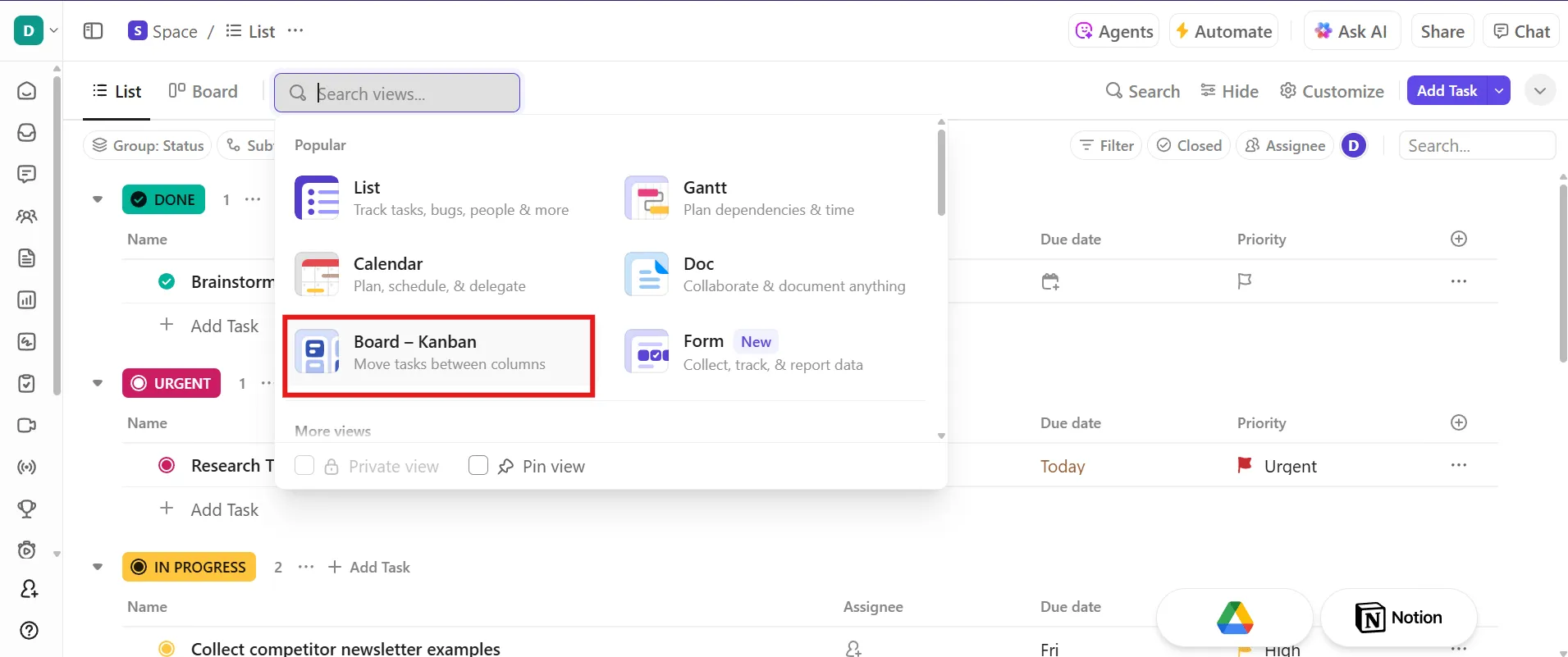Click the invite people sidebar icon
This screenshot has height=657, width=1568.
(x=29, y=589)
